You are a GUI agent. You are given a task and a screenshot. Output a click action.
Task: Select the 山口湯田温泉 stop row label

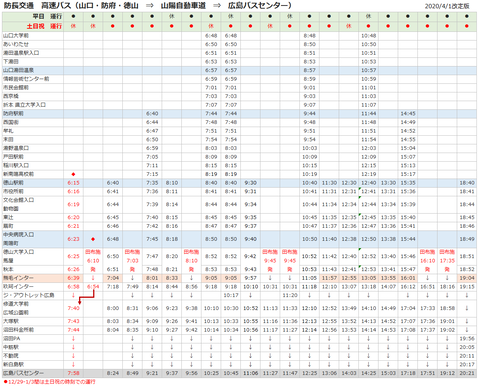pos(19,70)
